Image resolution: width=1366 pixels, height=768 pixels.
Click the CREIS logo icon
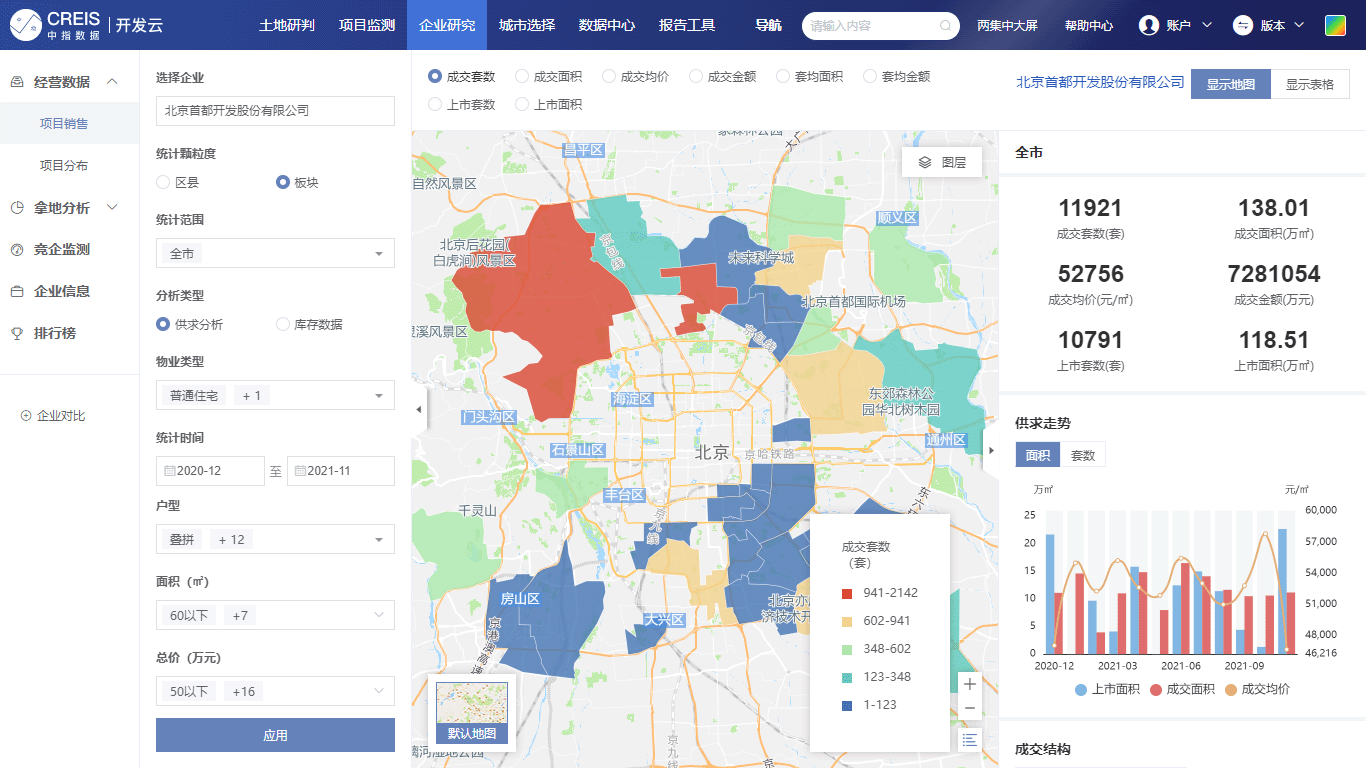coord(28,25)
